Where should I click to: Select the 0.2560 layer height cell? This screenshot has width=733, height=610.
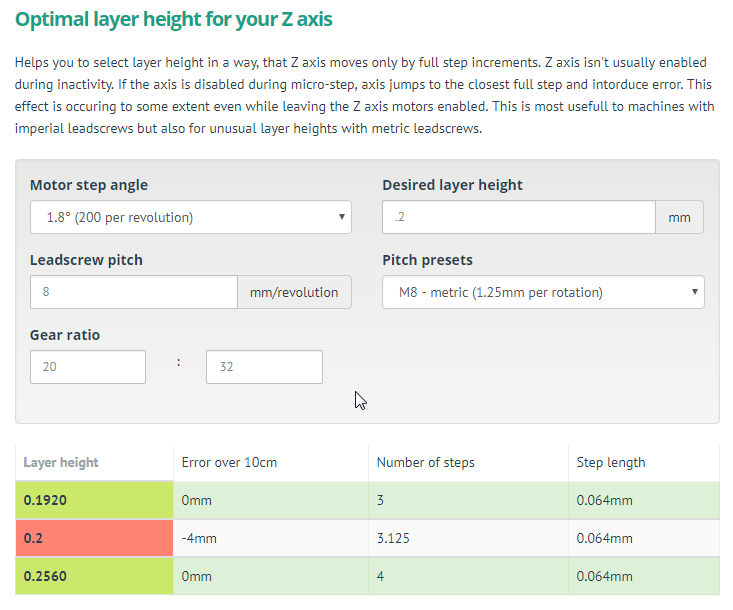click(94, 576)
